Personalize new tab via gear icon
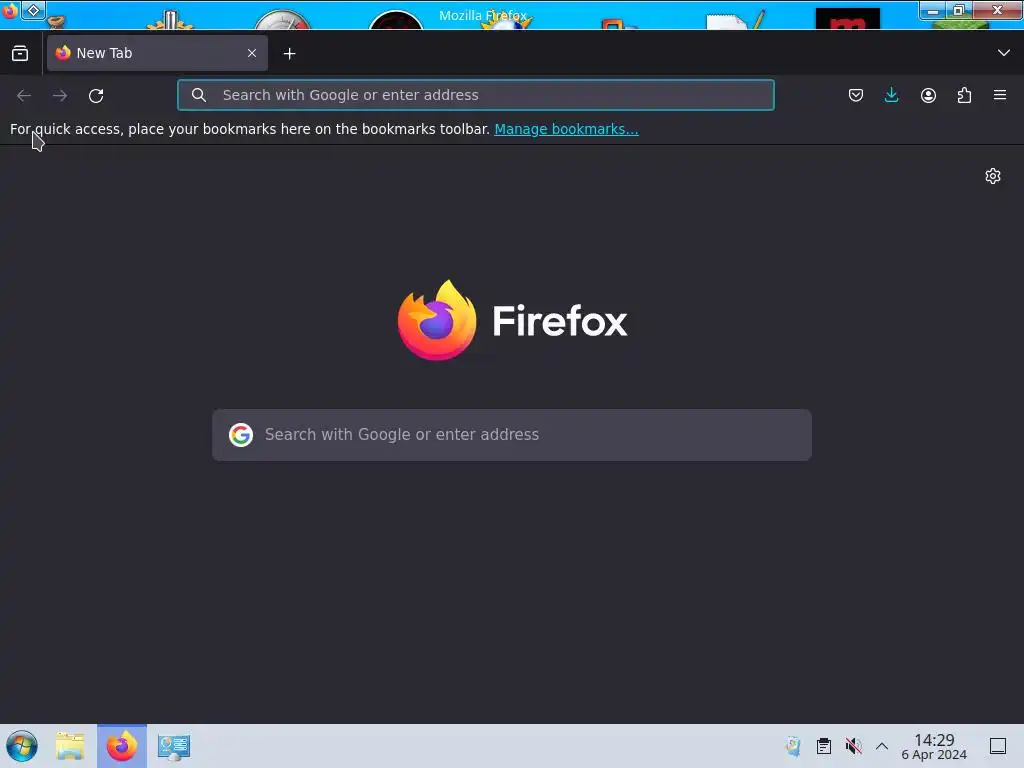 click(x=993, y=176)
